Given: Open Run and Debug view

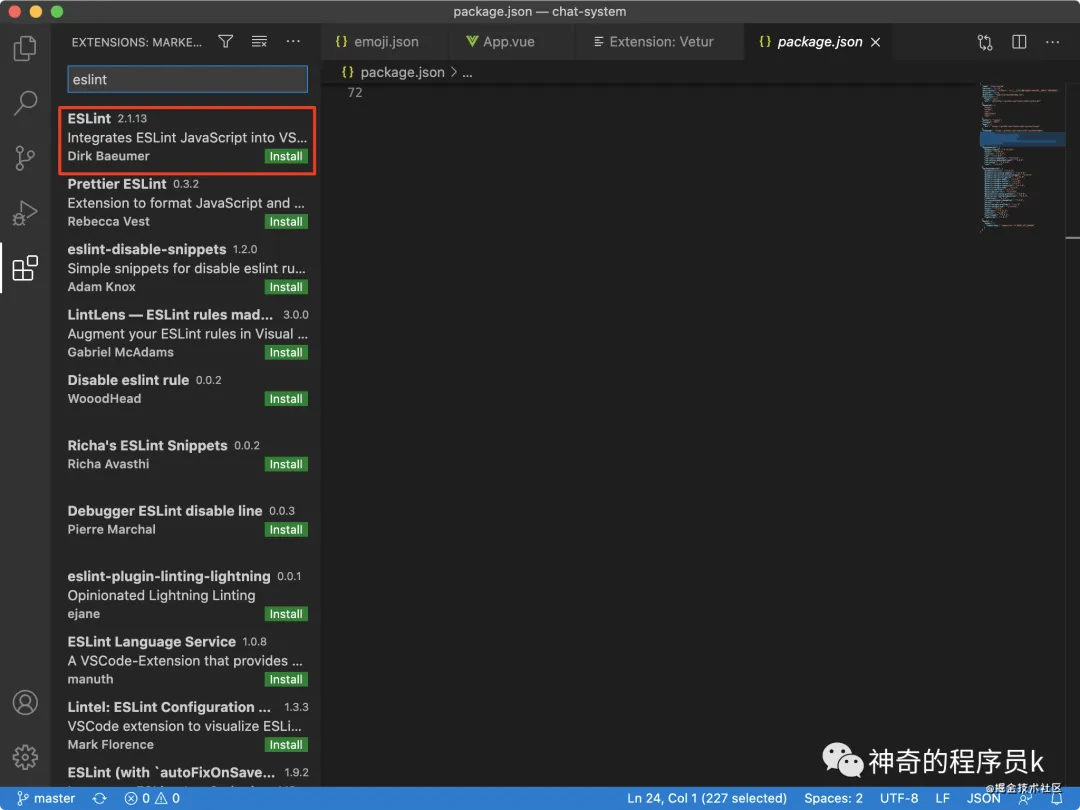Looking at the screenshot, I should click(25, 213).
